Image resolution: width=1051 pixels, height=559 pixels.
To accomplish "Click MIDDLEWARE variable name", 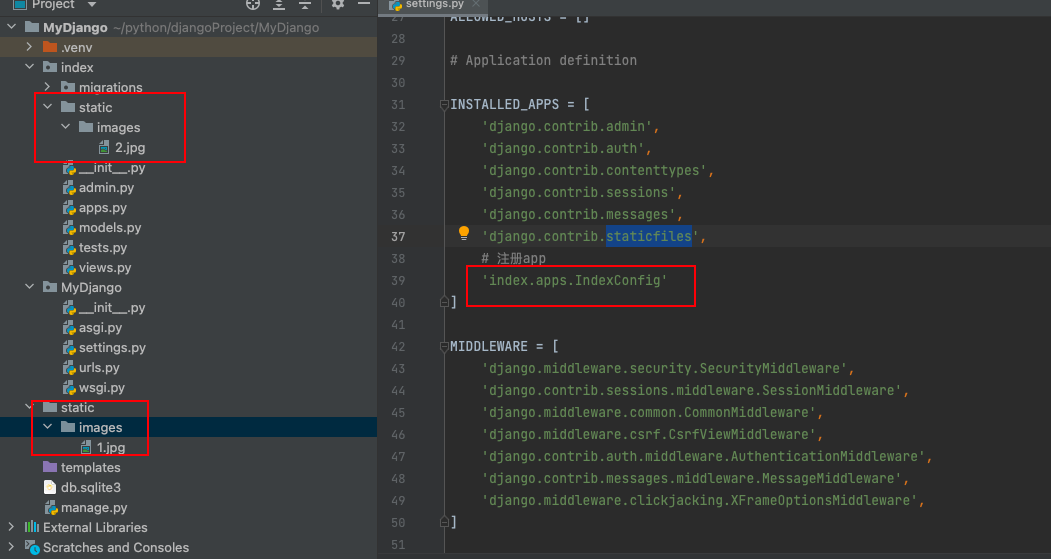I will coord(489,347).
